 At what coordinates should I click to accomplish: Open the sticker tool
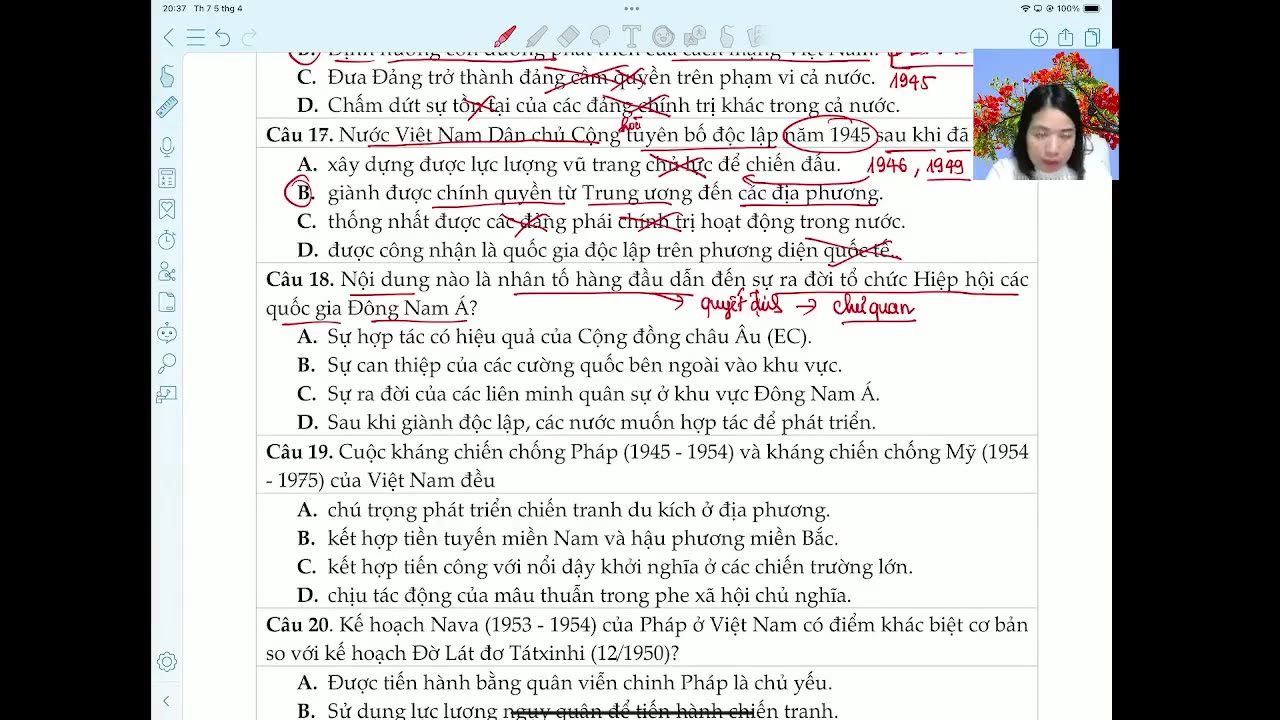[x=662, y=38]
